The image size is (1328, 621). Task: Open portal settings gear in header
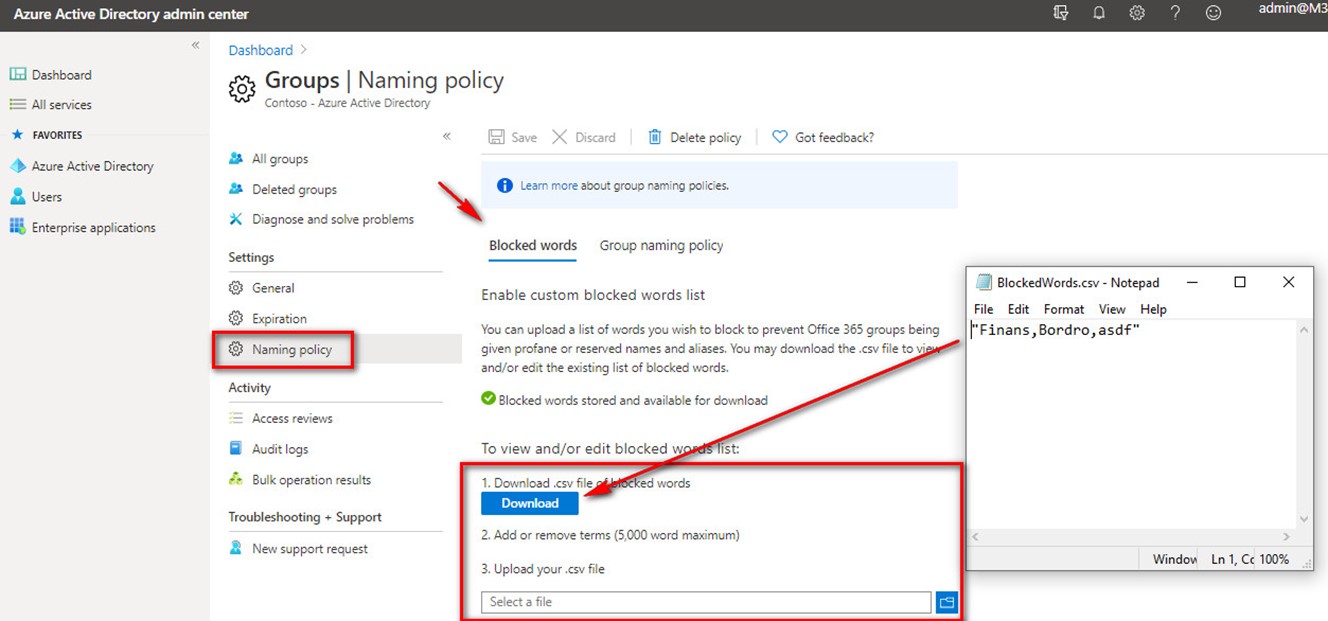coord(1137,13)
